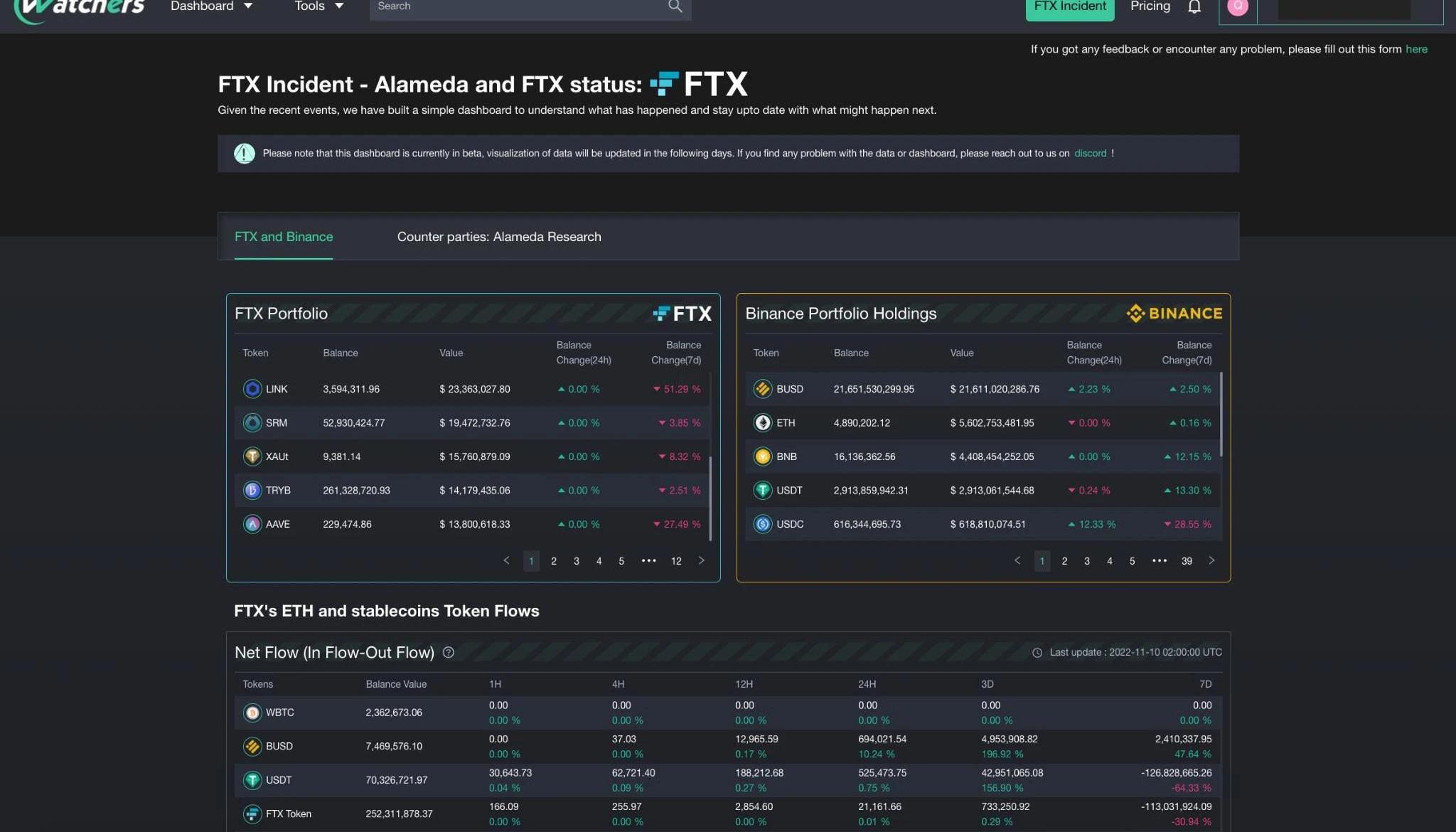Click AAVE 7d change 27.49 %
1456x832 pixels.
click(677, 524)
